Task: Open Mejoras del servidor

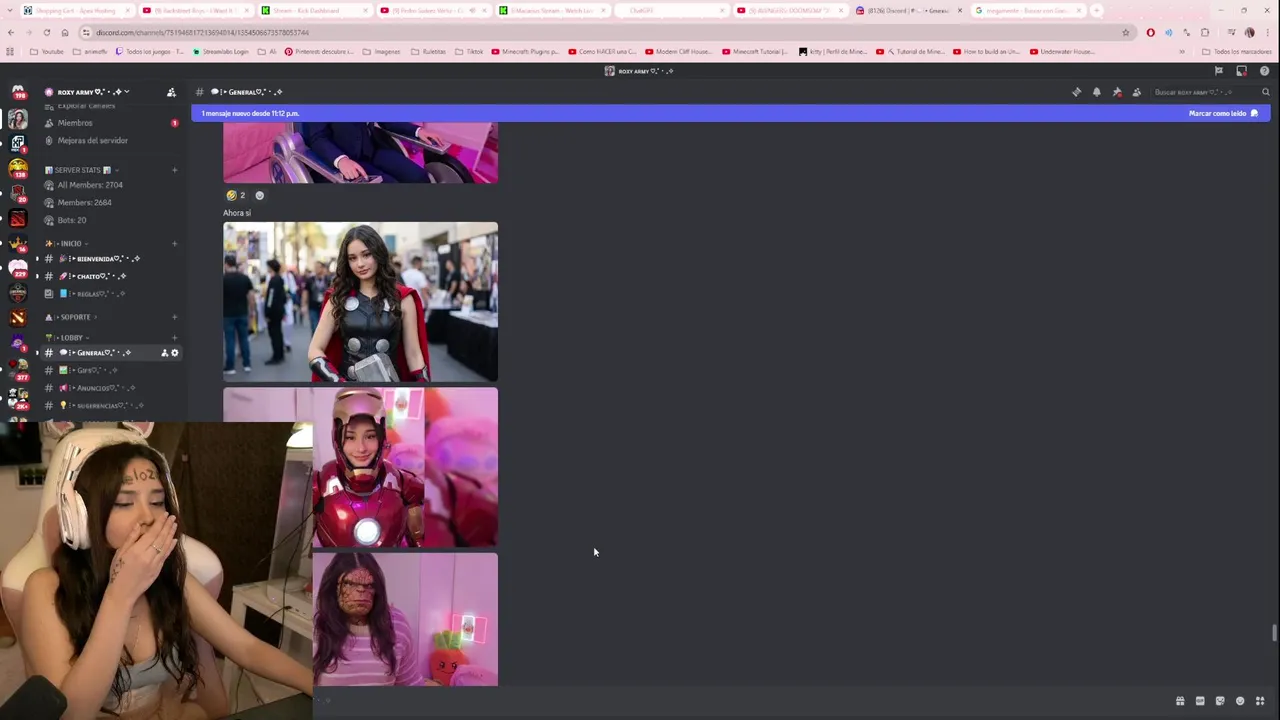Action: pyautogui.click(x=110, y=141)
